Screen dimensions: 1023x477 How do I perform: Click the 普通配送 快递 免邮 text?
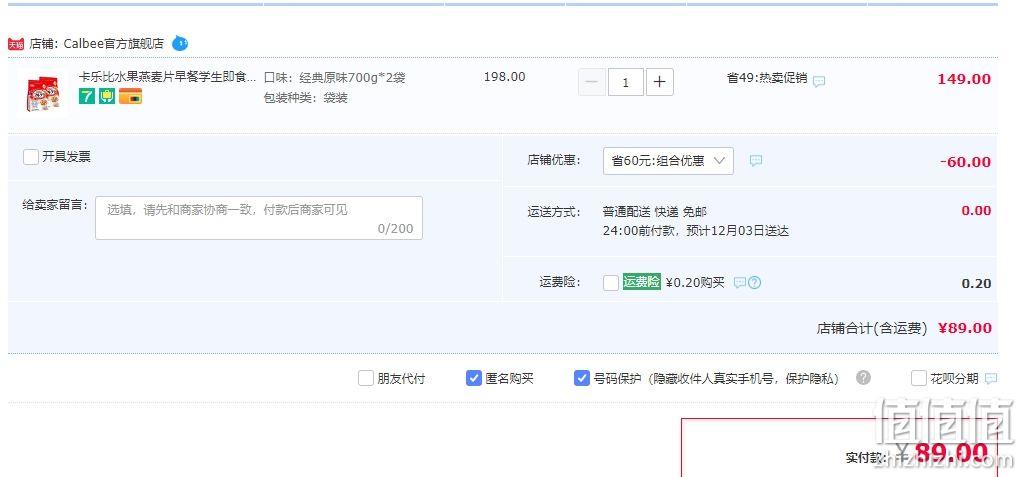click(x=655, y=212)
